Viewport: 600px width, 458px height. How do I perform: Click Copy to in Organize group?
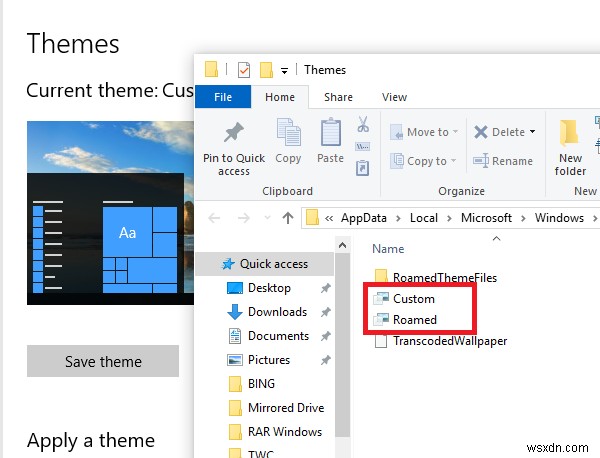(423, 161)
